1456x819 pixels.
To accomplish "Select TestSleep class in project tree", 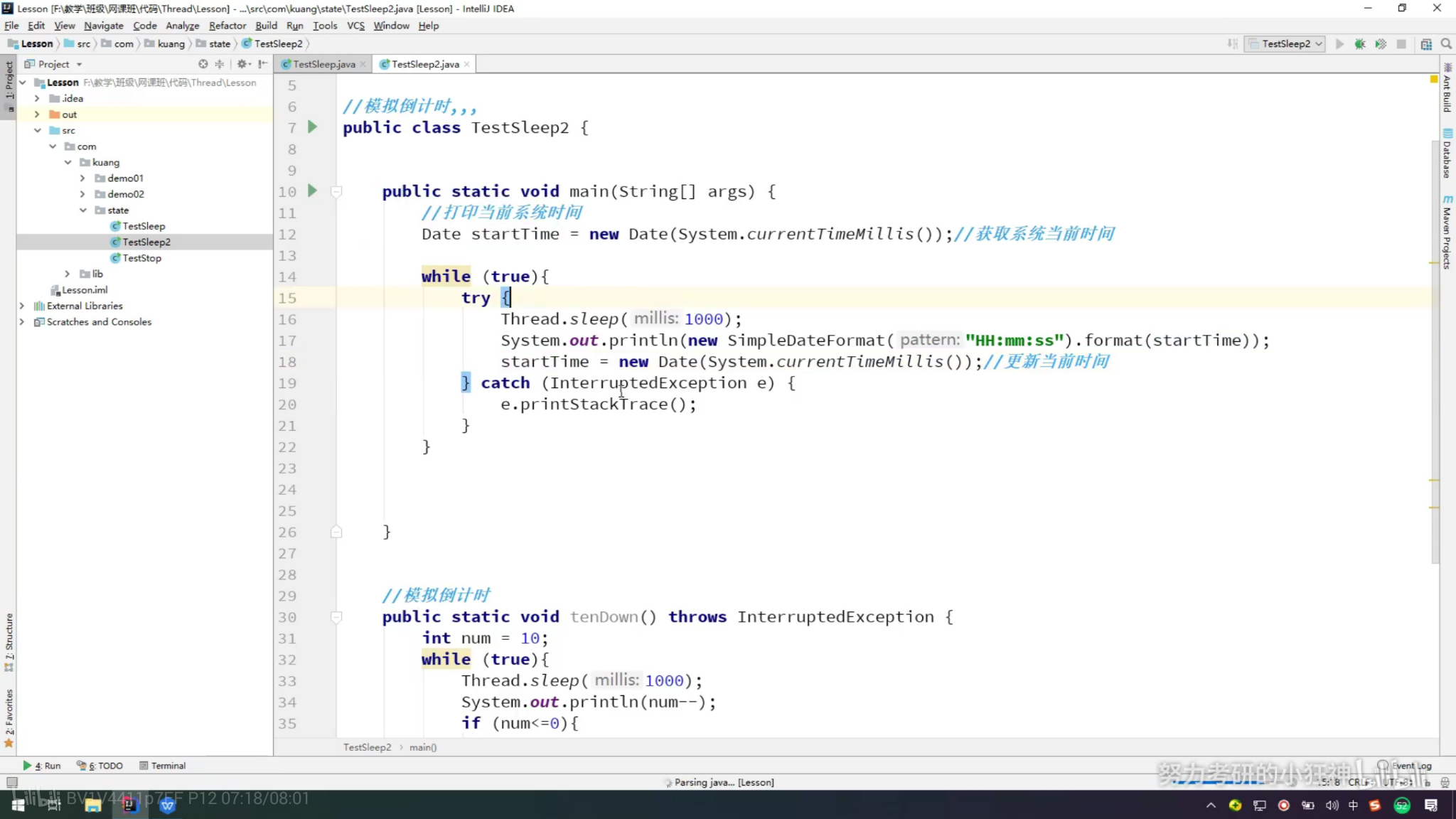I will [x=144, y=226].
